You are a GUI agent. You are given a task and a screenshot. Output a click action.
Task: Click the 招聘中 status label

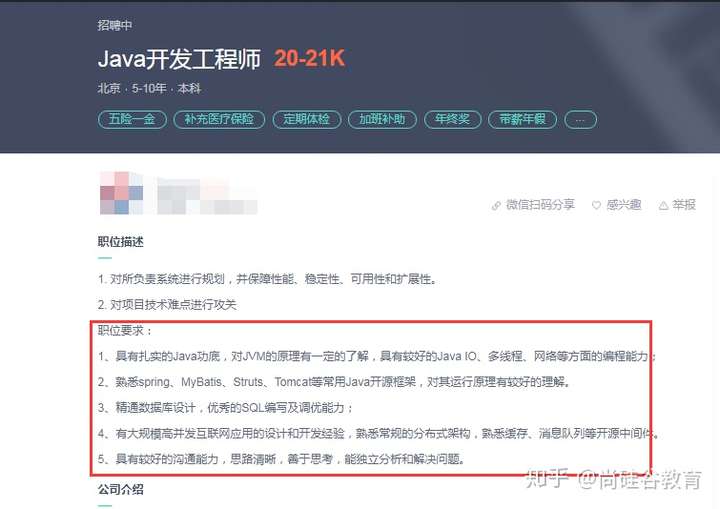tap(114, 25)
